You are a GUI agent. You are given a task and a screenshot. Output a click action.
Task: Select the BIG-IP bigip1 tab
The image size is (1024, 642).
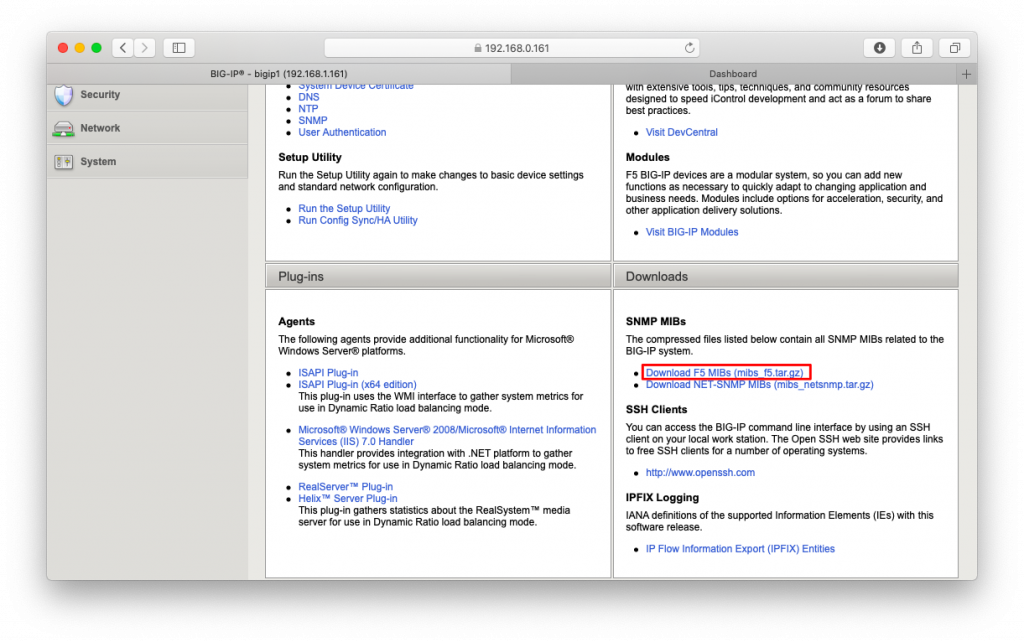278,74
